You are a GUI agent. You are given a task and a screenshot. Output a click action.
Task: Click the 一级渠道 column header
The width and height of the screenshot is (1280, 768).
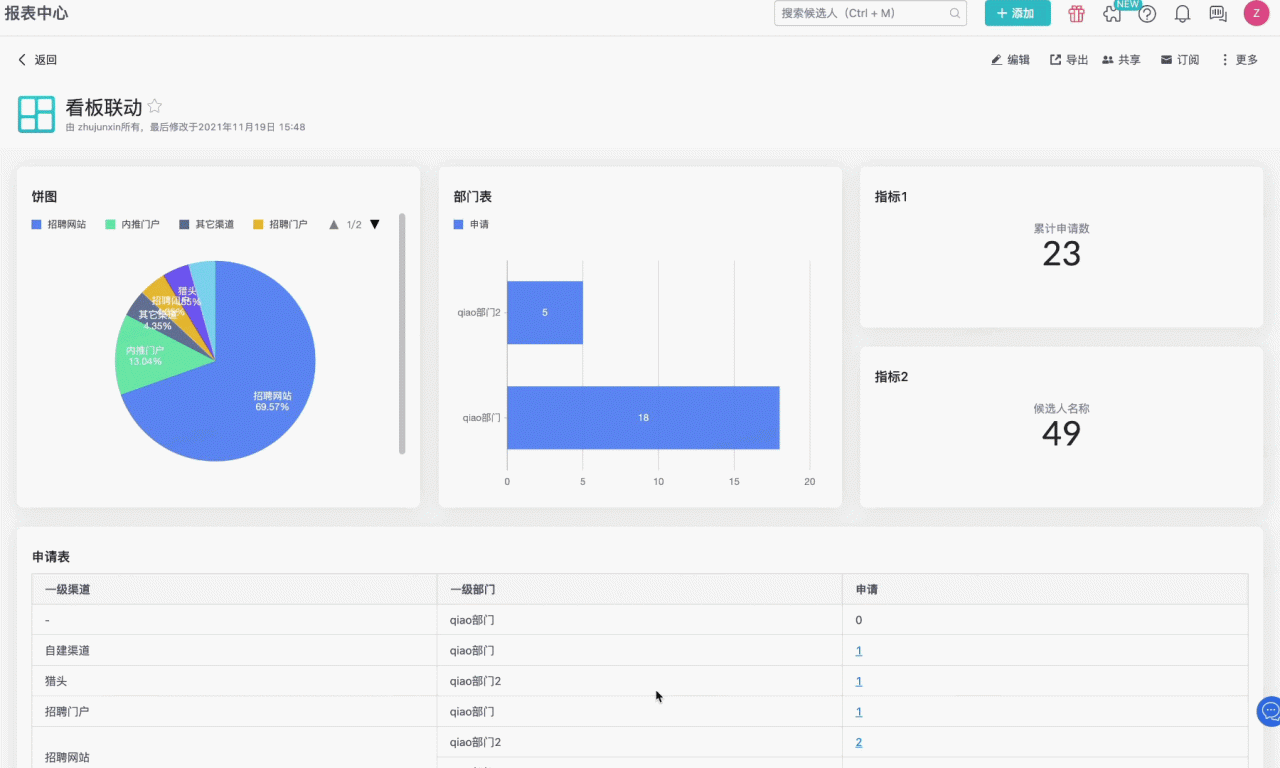click(234, 590)
